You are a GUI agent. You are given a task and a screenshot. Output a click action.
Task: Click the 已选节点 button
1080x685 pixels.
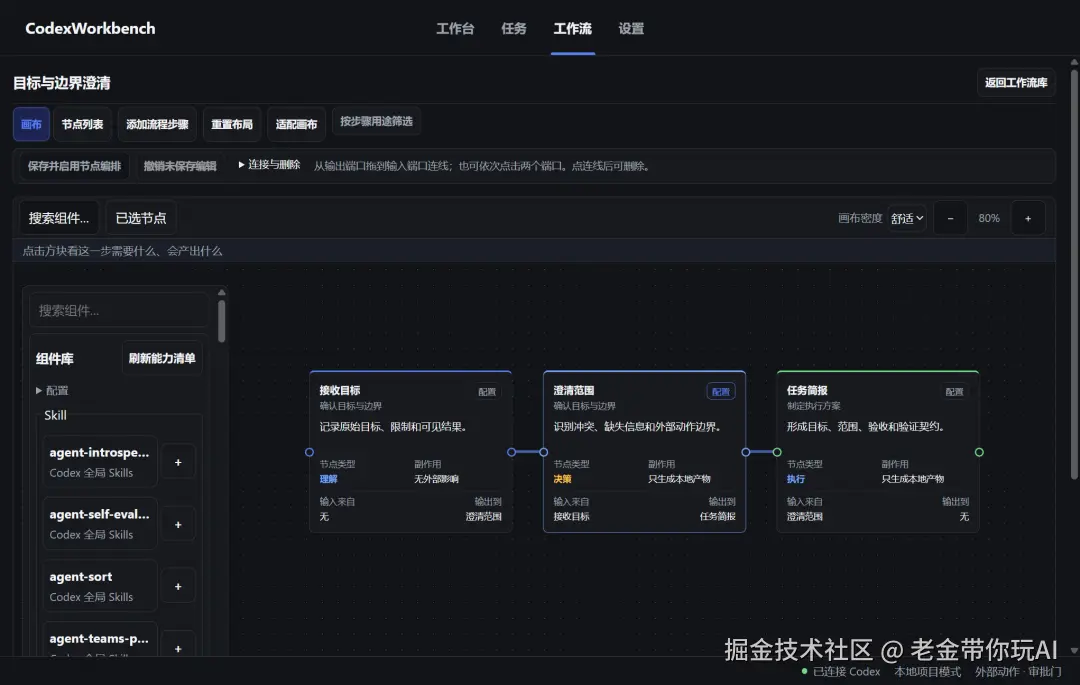pyautogui.click(x=141, y=218)
